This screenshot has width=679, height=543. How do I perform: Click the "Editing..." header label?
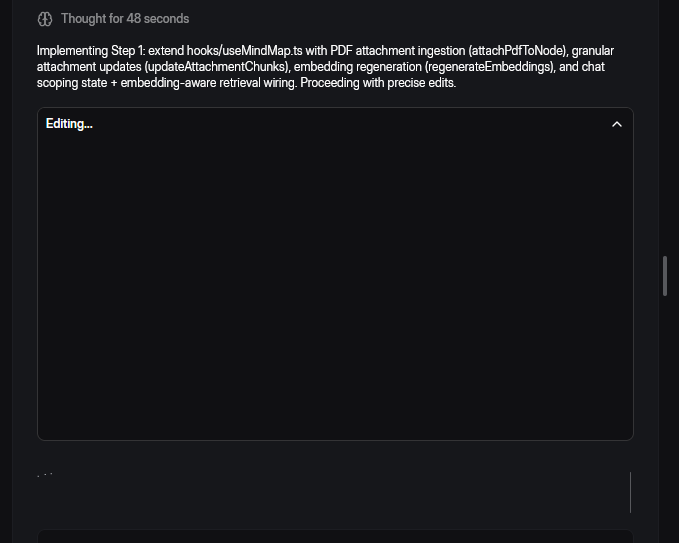coord(69,124)
